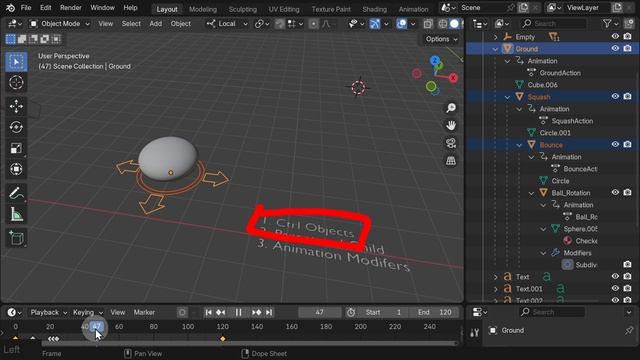Open the timeline Marker menu

coord(144,312)
